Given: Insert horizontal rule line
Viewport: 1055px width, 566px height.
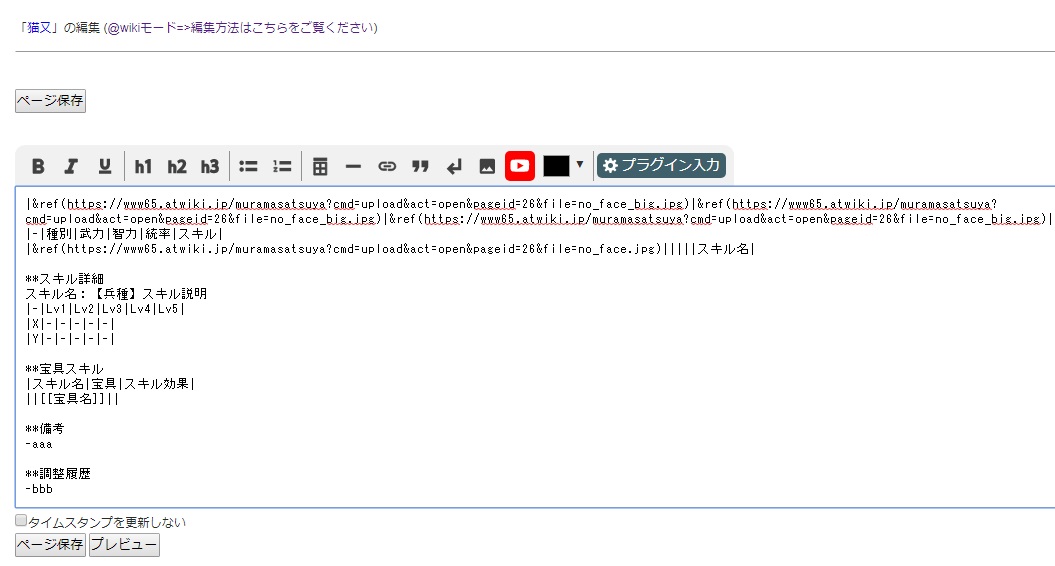Looking at the screenshot, I should (x=353, y=166).
